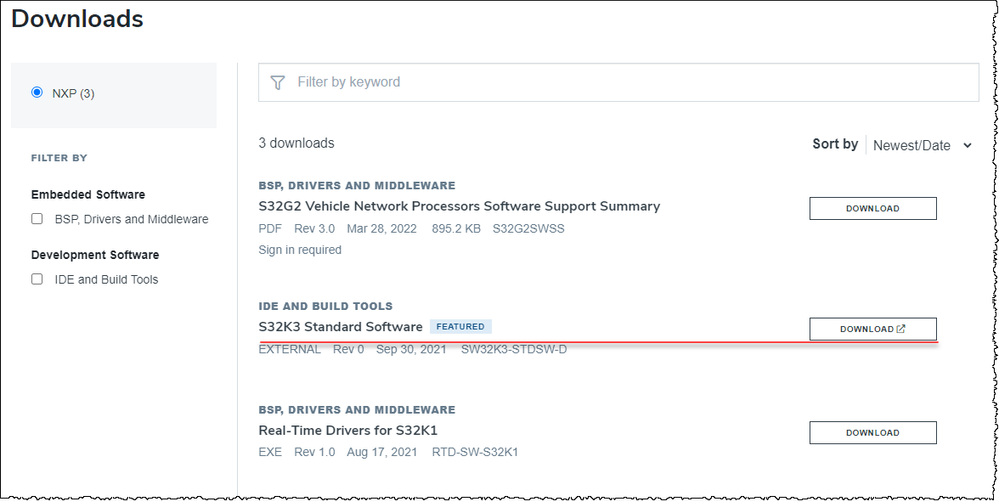Open S32K3 Standard Software title link
The height and width of the screenshot is (501, 999).
tap(340, 326)
